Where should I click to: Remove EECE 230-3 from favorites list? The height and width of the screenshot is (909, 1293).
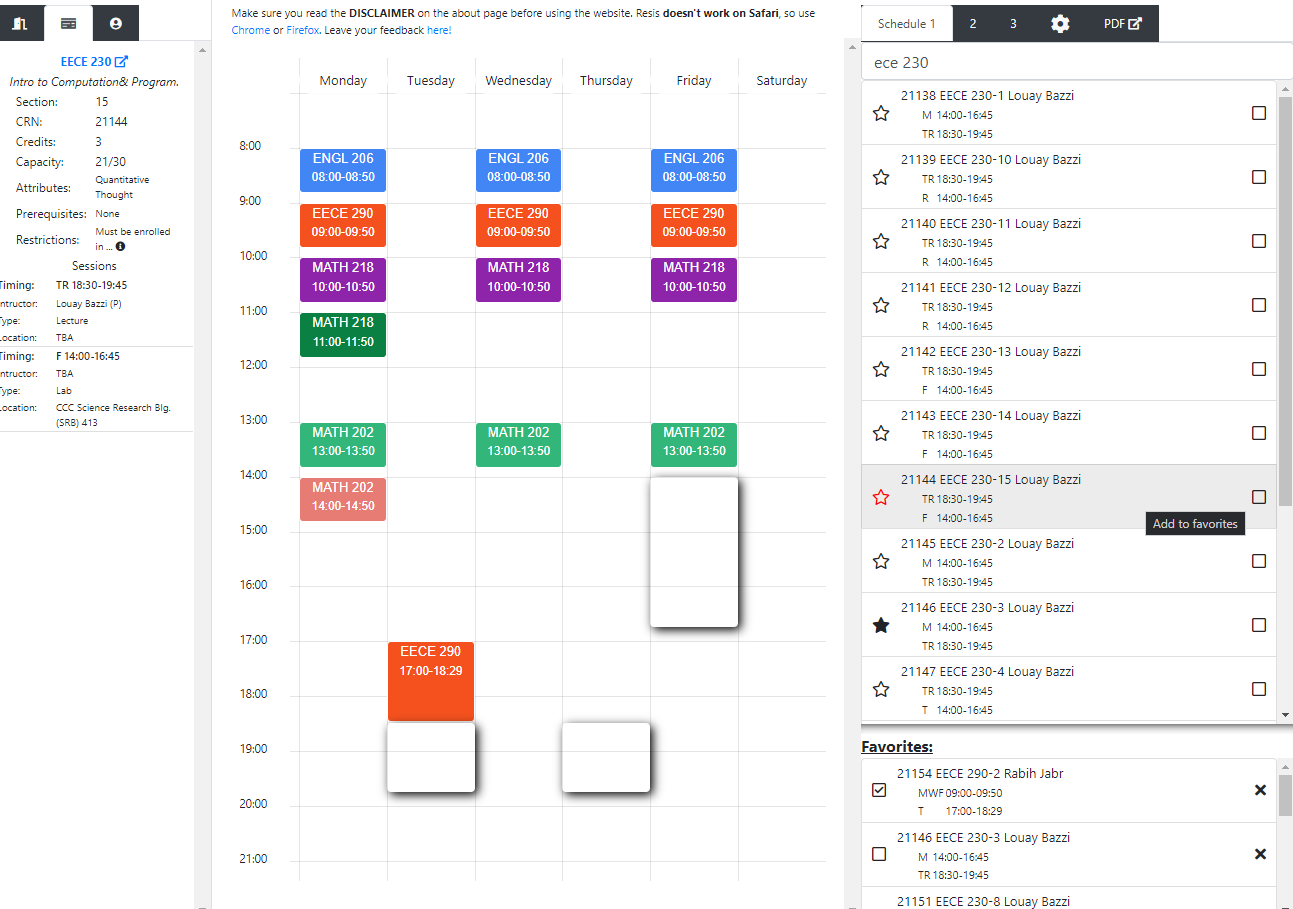(x=1260, y=854)
